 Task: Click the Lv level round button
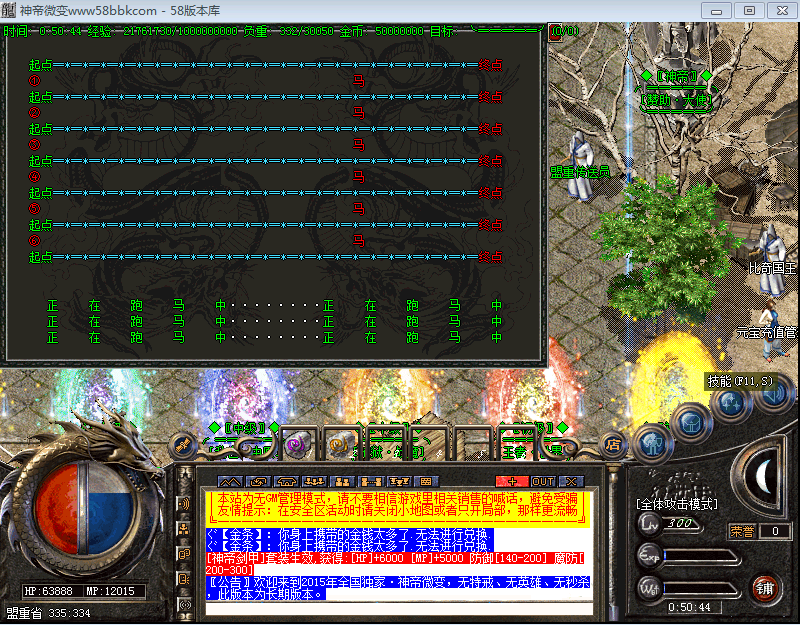tap(650, 524)
